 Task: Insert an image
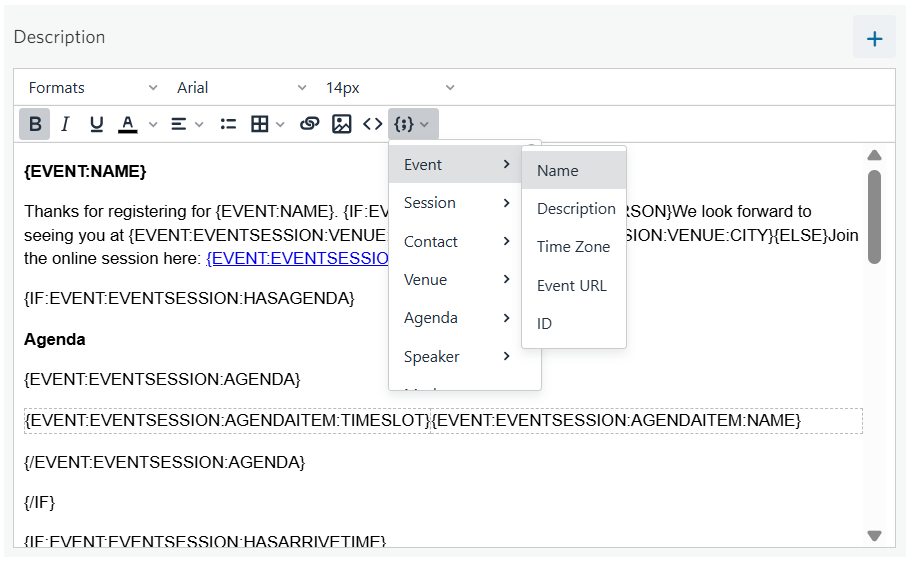pos(342,124)
